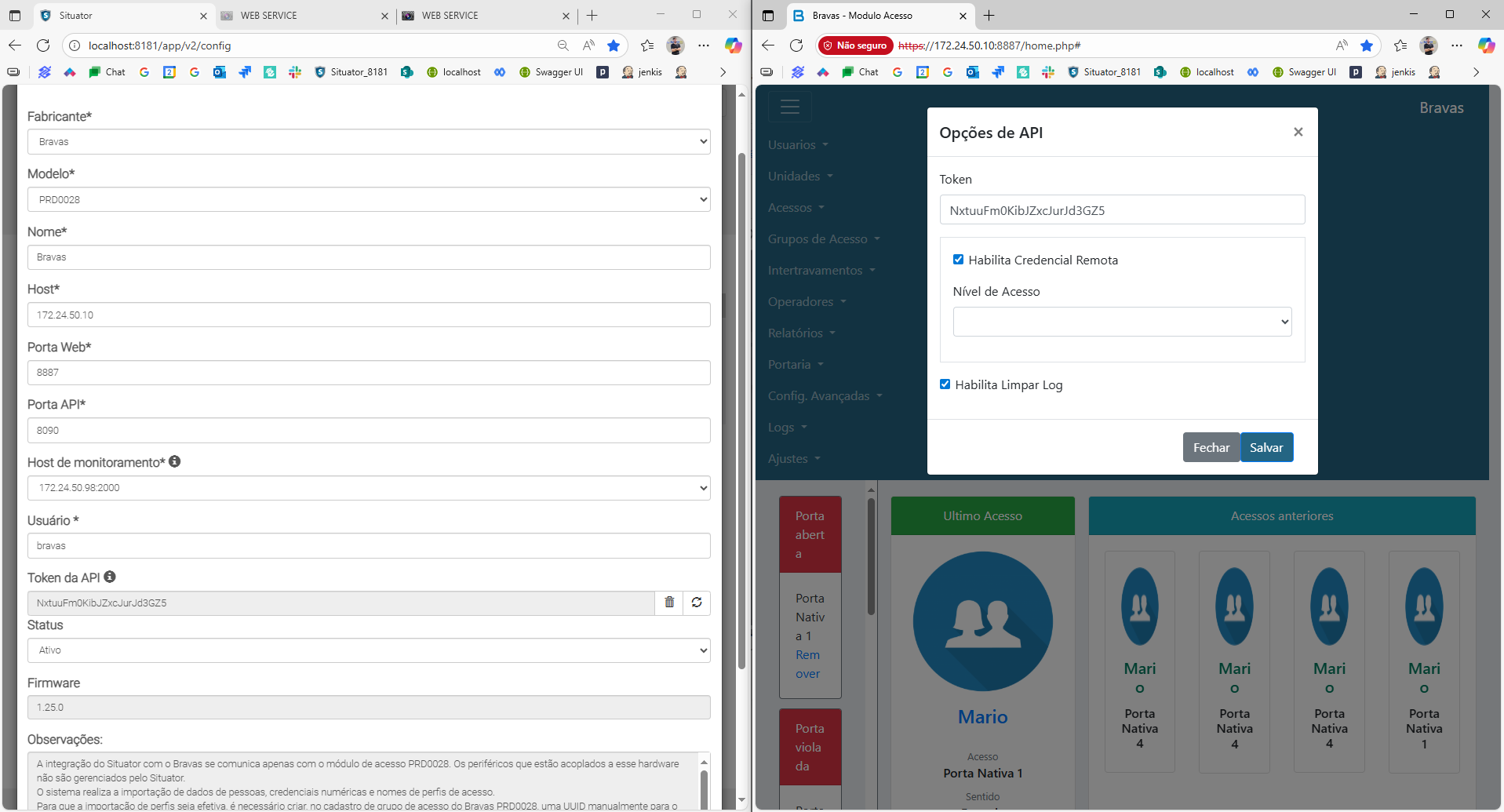The width and height of the screenshot is (1504, 812).
Task: Close the Opções de API dialog
Action: pyautogui.click(x=1298, y=132)
